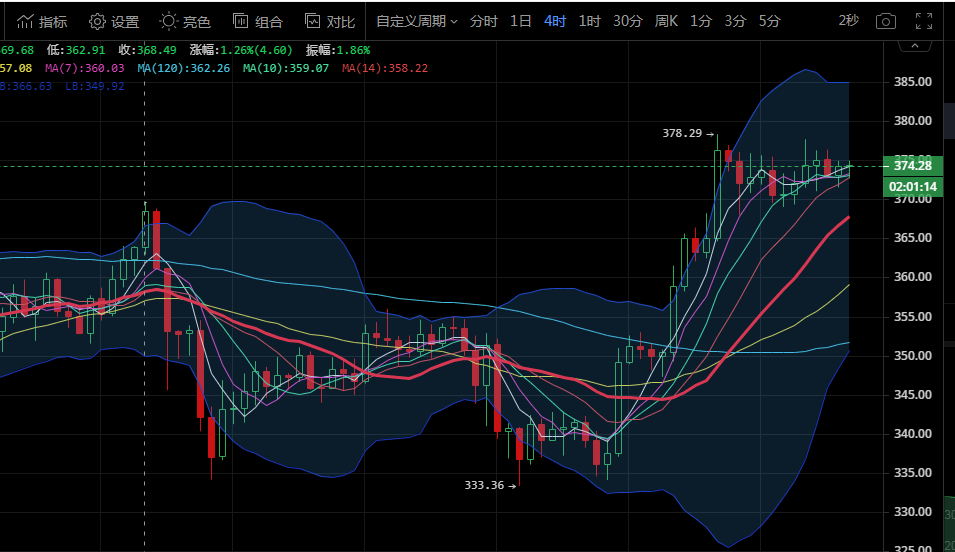Screen dimensions: 955x552
Task: Select the 1日 daily period
Action: 521,21
